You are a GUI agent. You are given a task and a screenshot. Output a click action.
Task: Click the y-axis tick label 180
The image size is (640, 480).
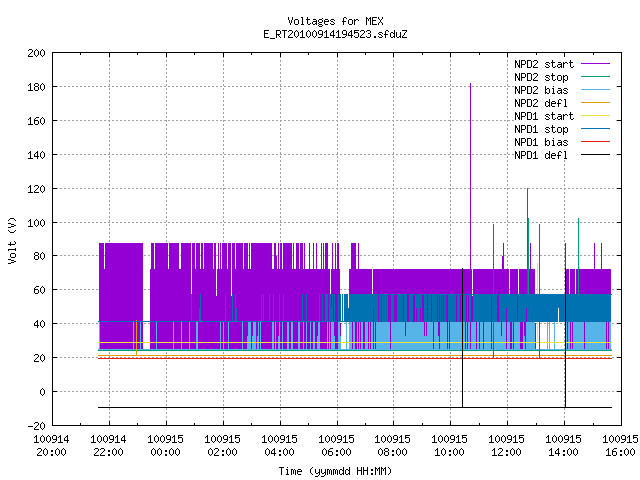[x=36, y=87]
